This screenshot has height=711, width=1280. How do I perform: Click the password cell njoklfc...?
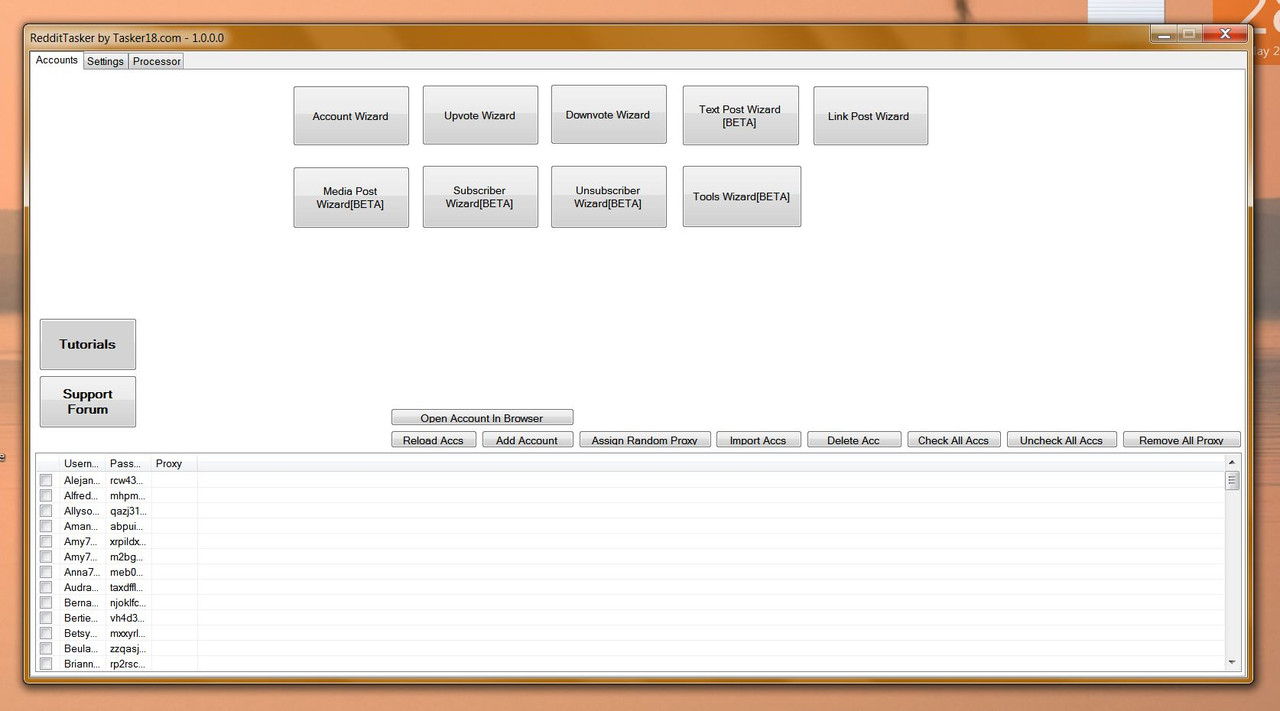(x=128, y=603)
